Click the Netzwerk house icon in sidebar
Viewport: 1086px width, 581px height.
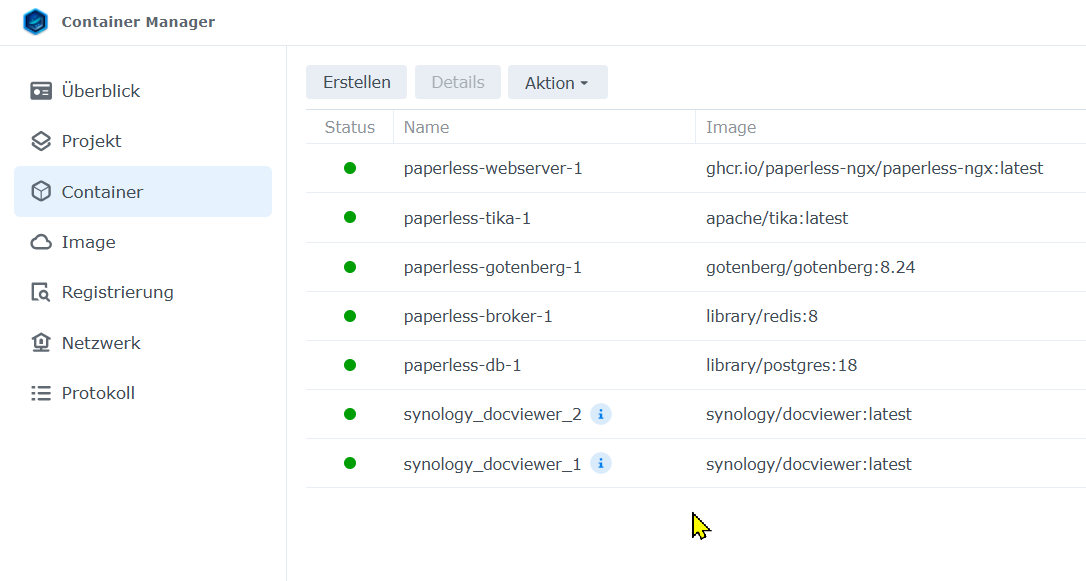pos(41,343)
